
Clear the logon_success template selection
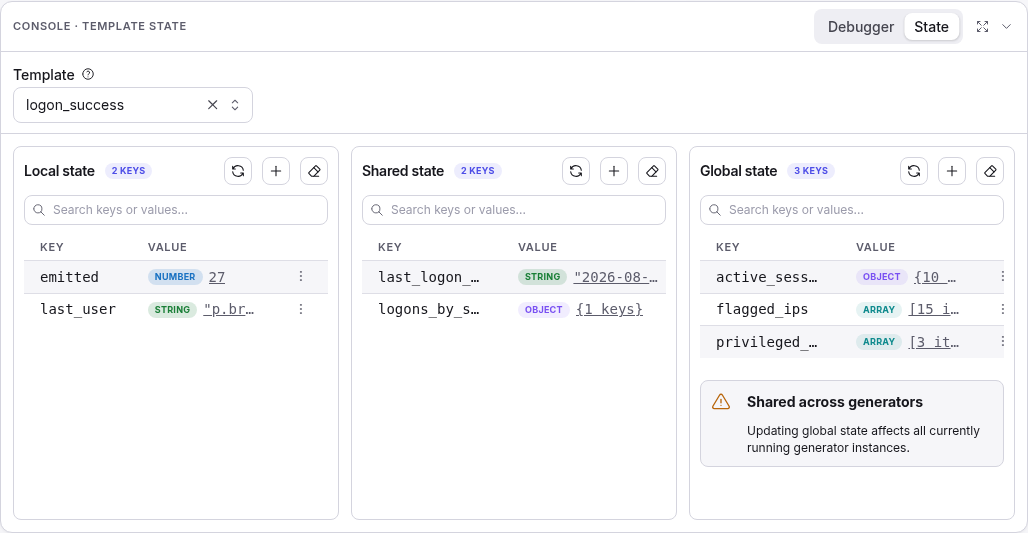pyautogui.click(x=212, y=105)
